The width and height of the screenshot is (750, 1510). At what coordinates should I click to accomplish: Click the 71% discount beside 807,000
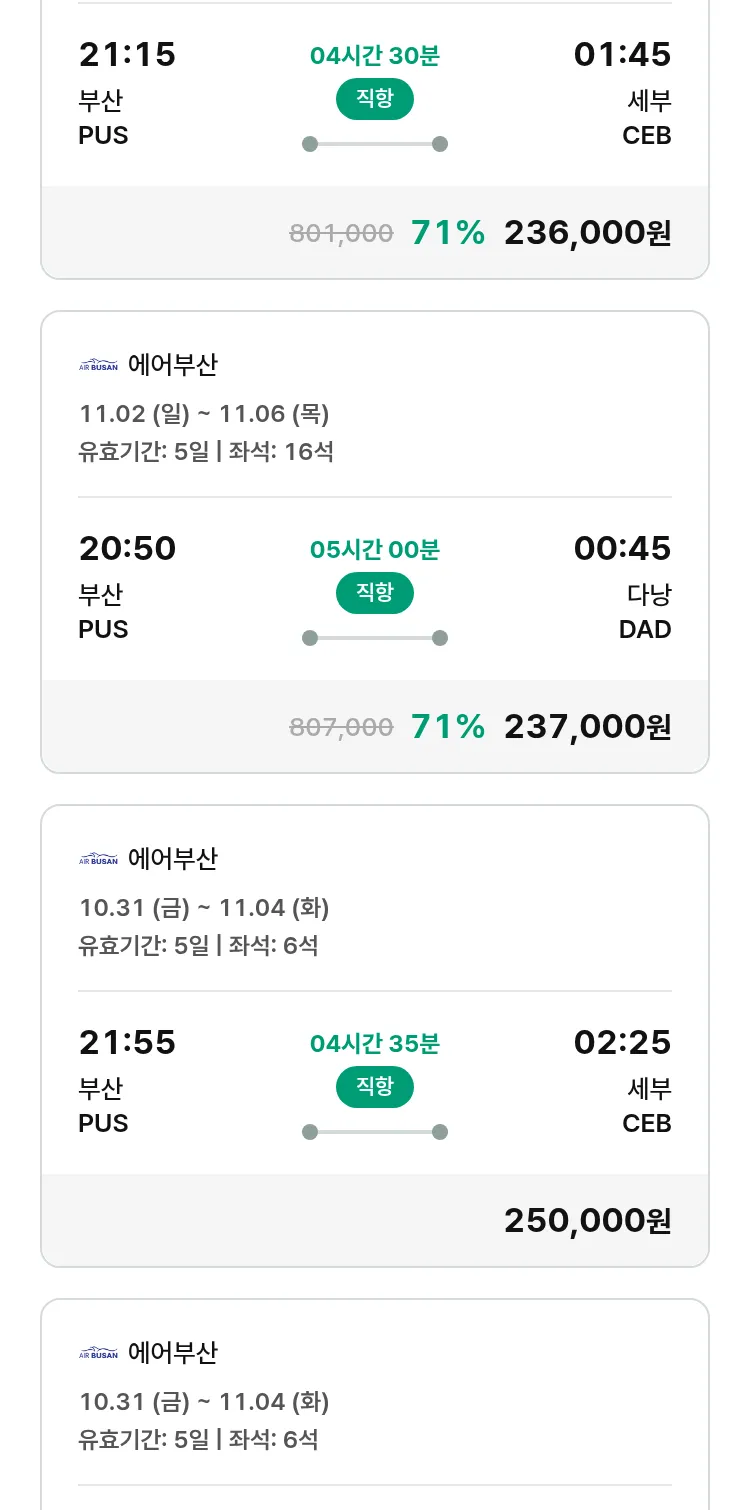[x=447, y=727]
